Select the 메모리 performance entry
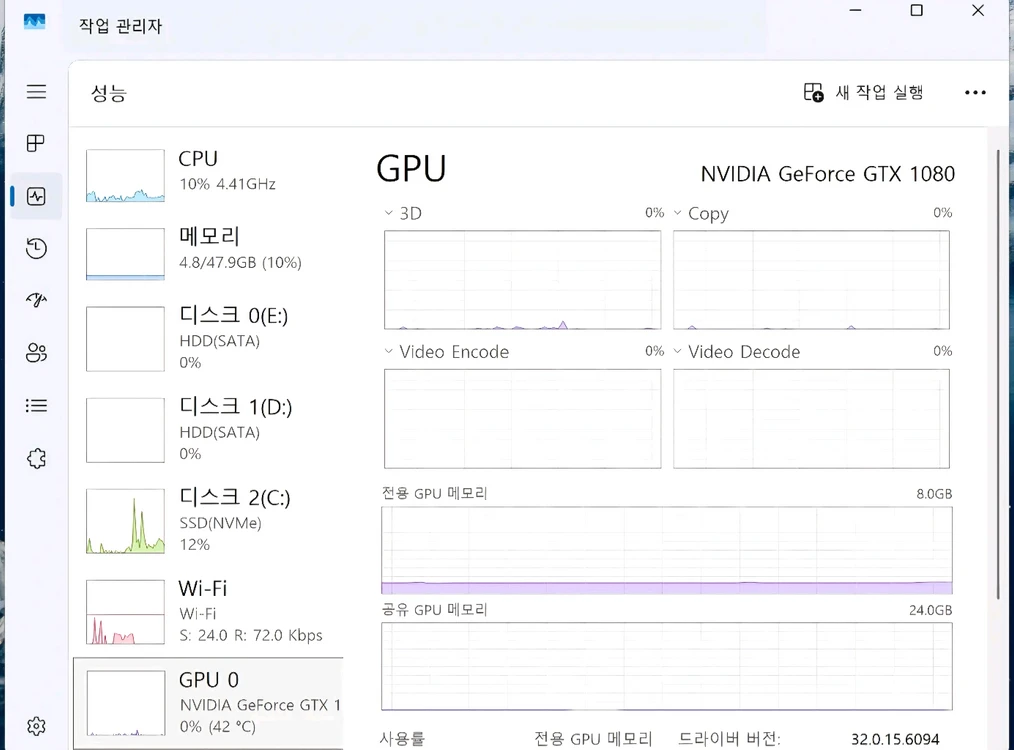This screenshot has height=750, width=1014. [208, 253]
